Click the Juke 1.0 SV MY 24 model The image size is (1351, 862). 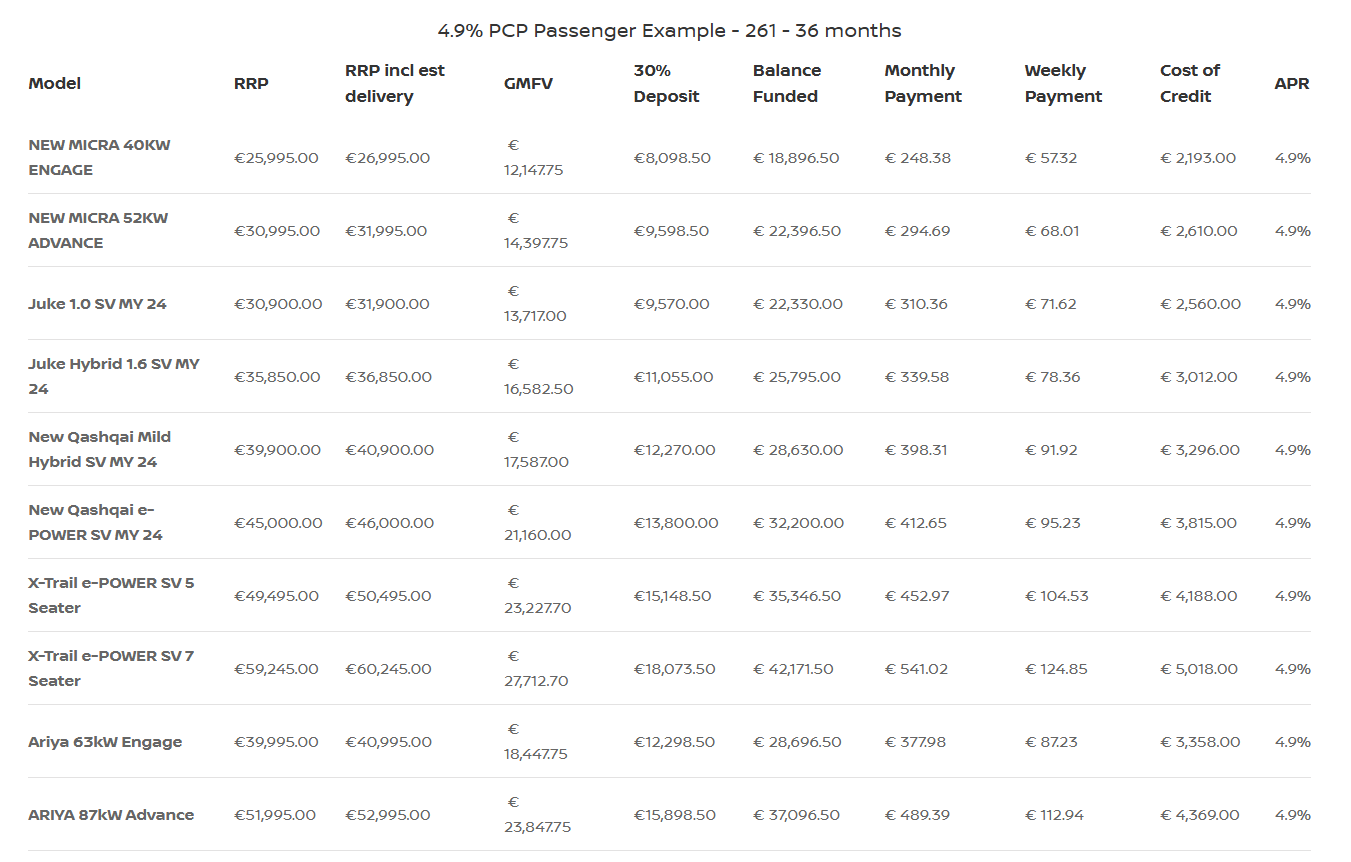[x=97, y=304]
